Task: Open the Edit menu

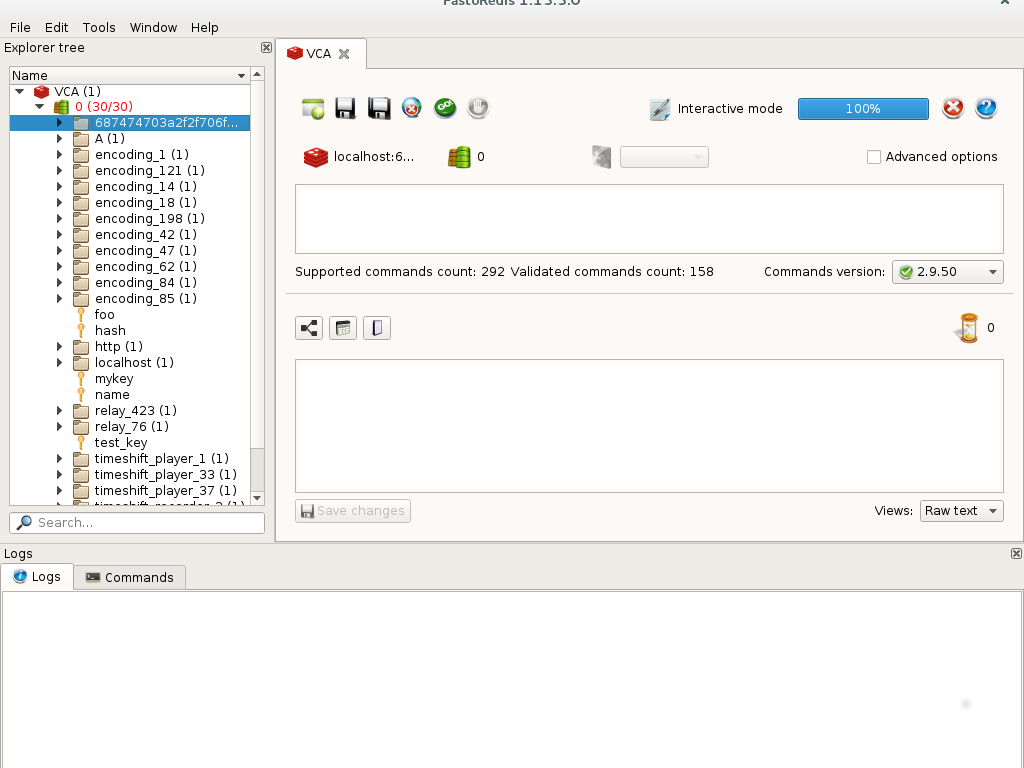Action: tap(56, 27)
